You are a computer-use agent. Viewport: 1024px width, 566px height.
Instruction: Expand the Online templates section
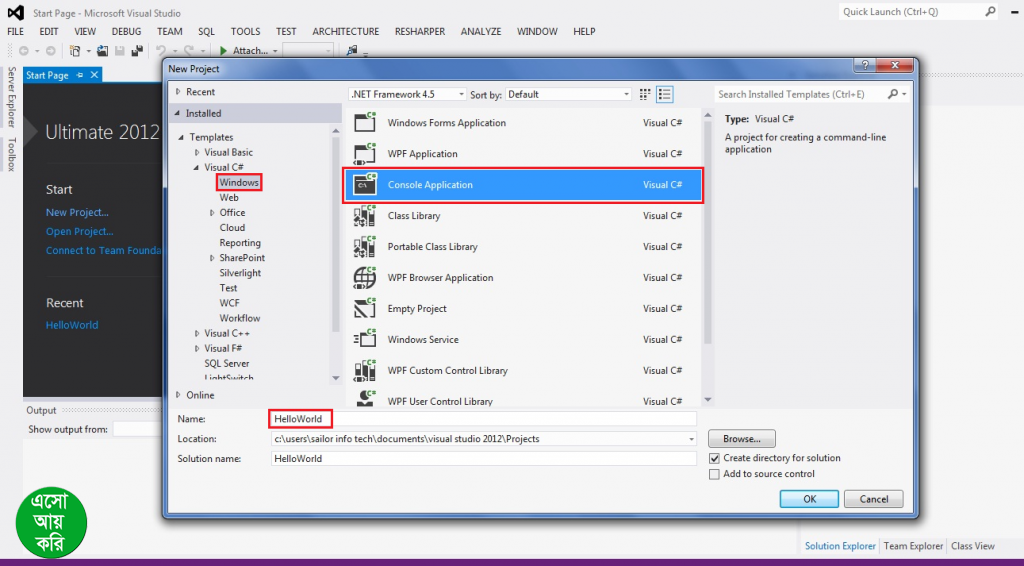click(x=178, y=395)
